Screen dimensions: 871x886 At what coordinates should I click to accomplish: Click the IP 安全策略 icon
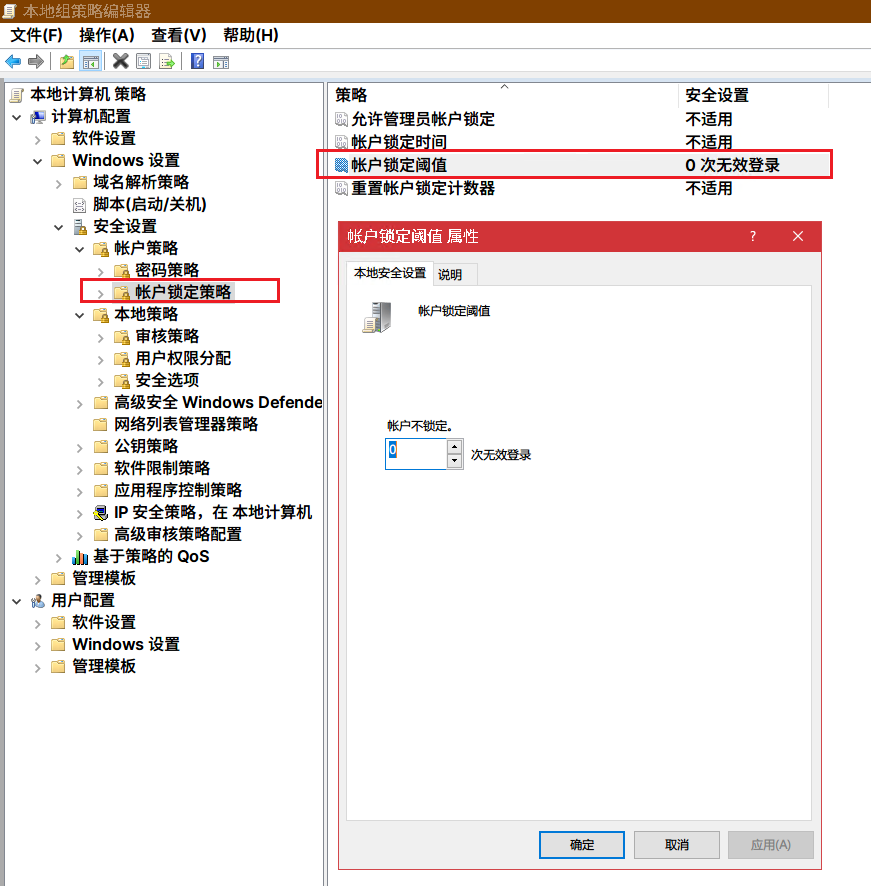point(101,513)
